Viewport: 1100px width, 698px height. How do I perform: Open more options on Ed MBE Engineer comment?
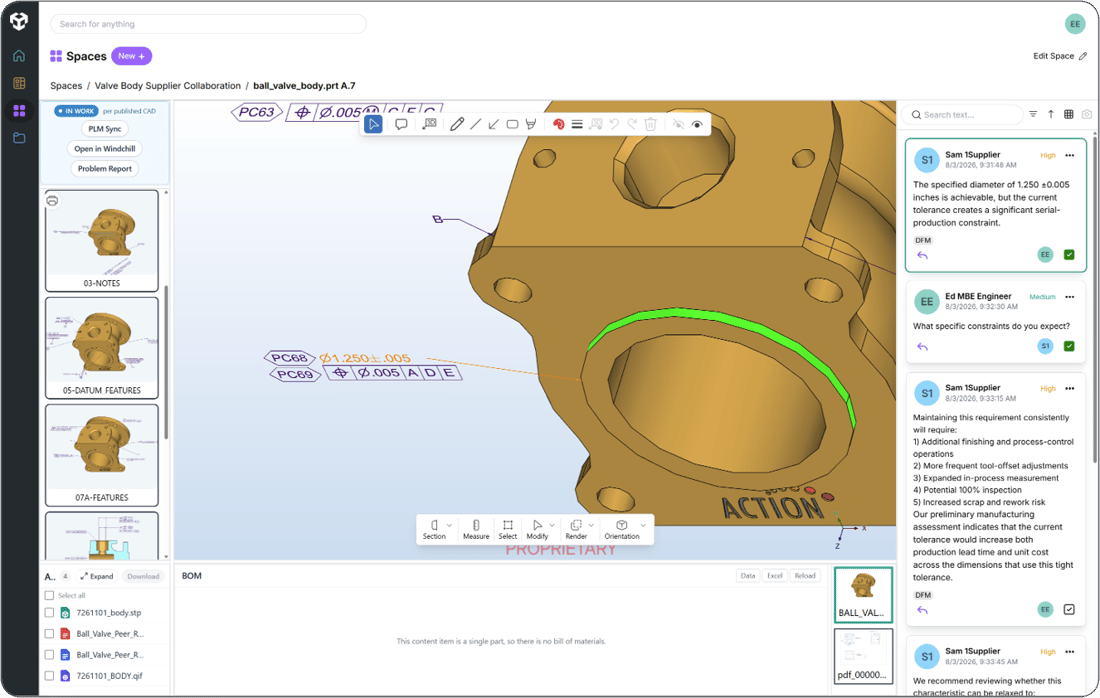[x=1070, y=297]
